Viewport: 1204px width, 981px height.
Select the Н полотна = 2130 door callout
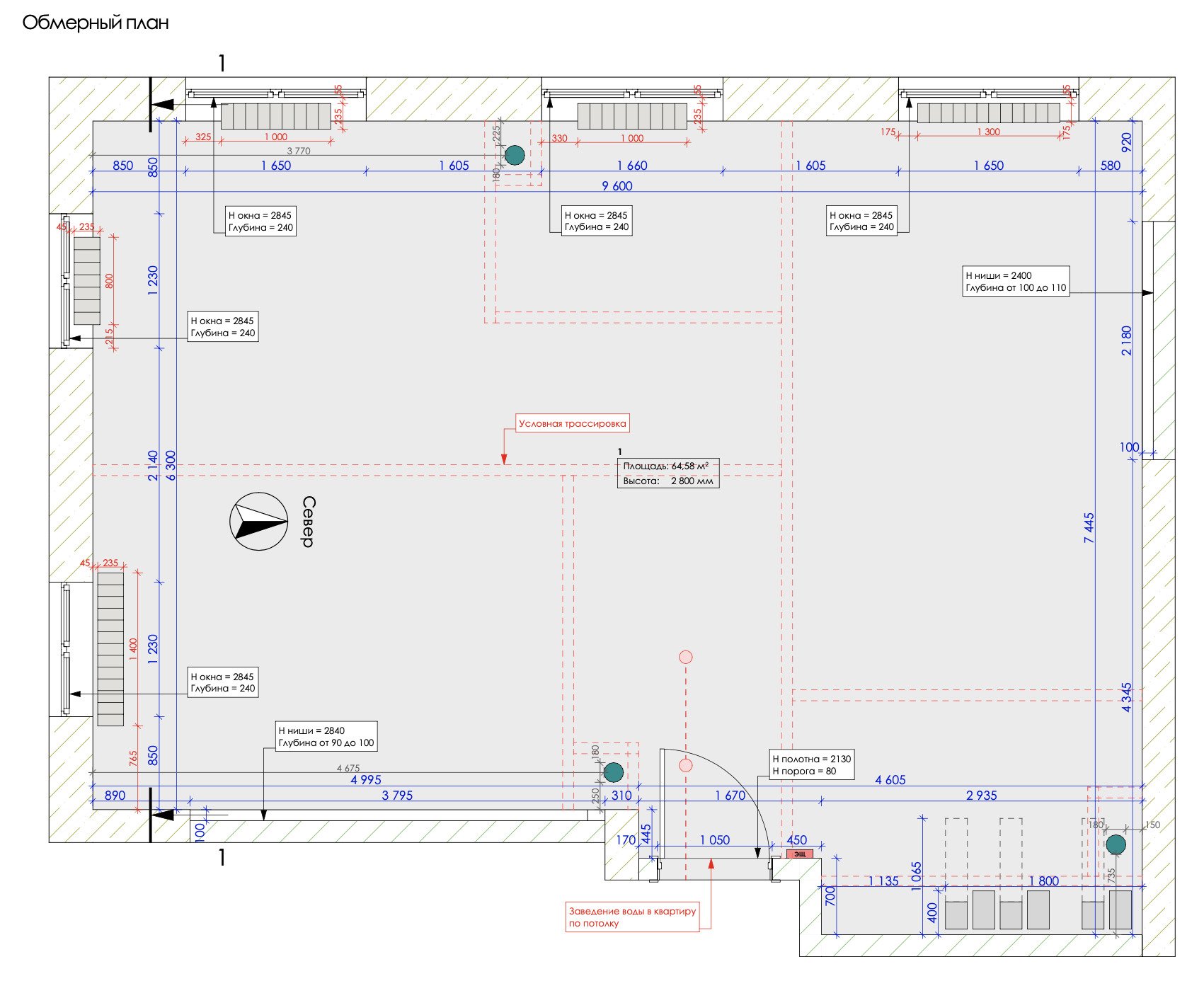click(x=812, y=765)
